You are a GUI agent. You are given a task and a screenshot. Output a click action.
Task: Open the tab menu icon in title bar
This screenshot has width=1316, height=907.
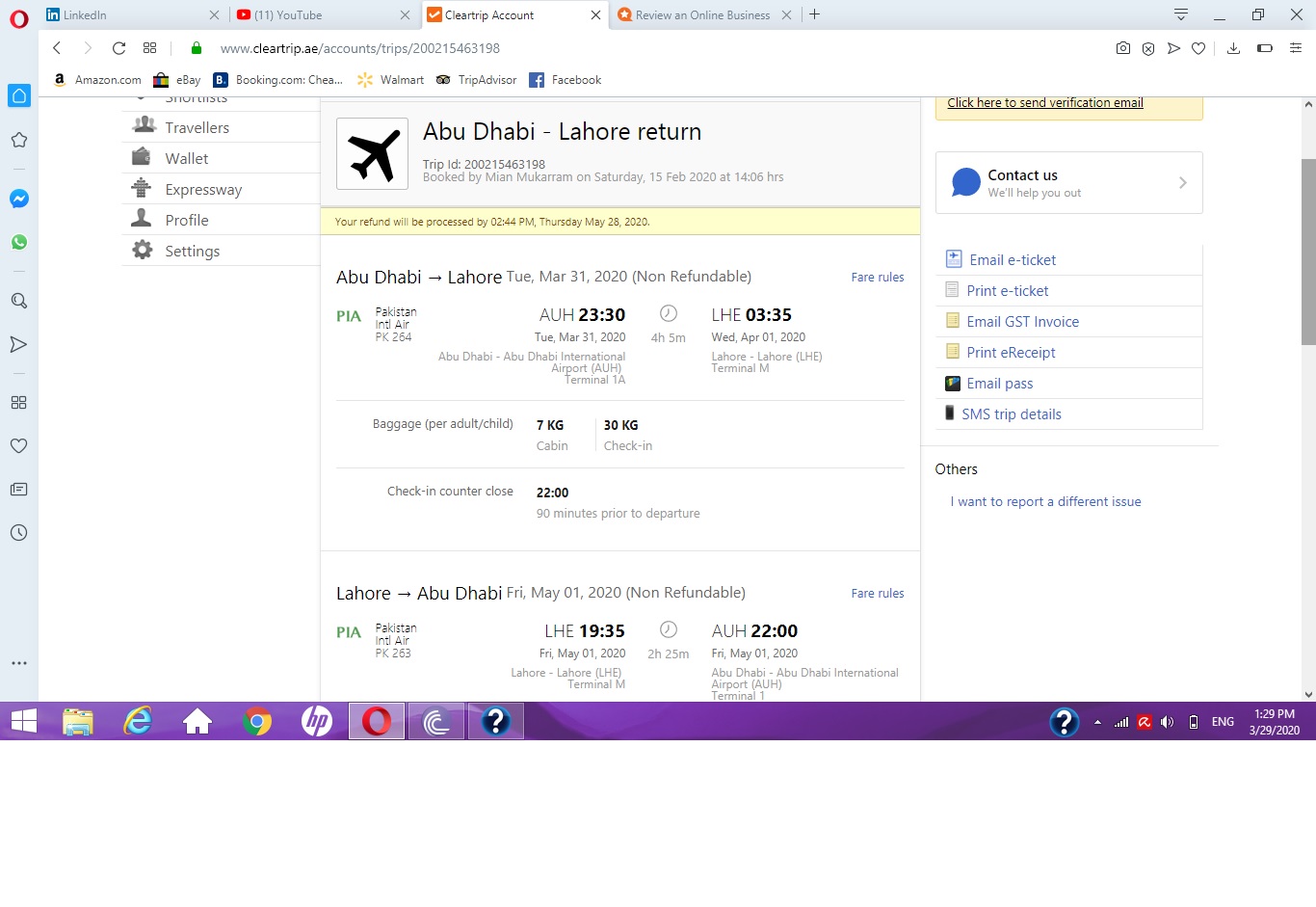pos(1180,14)
